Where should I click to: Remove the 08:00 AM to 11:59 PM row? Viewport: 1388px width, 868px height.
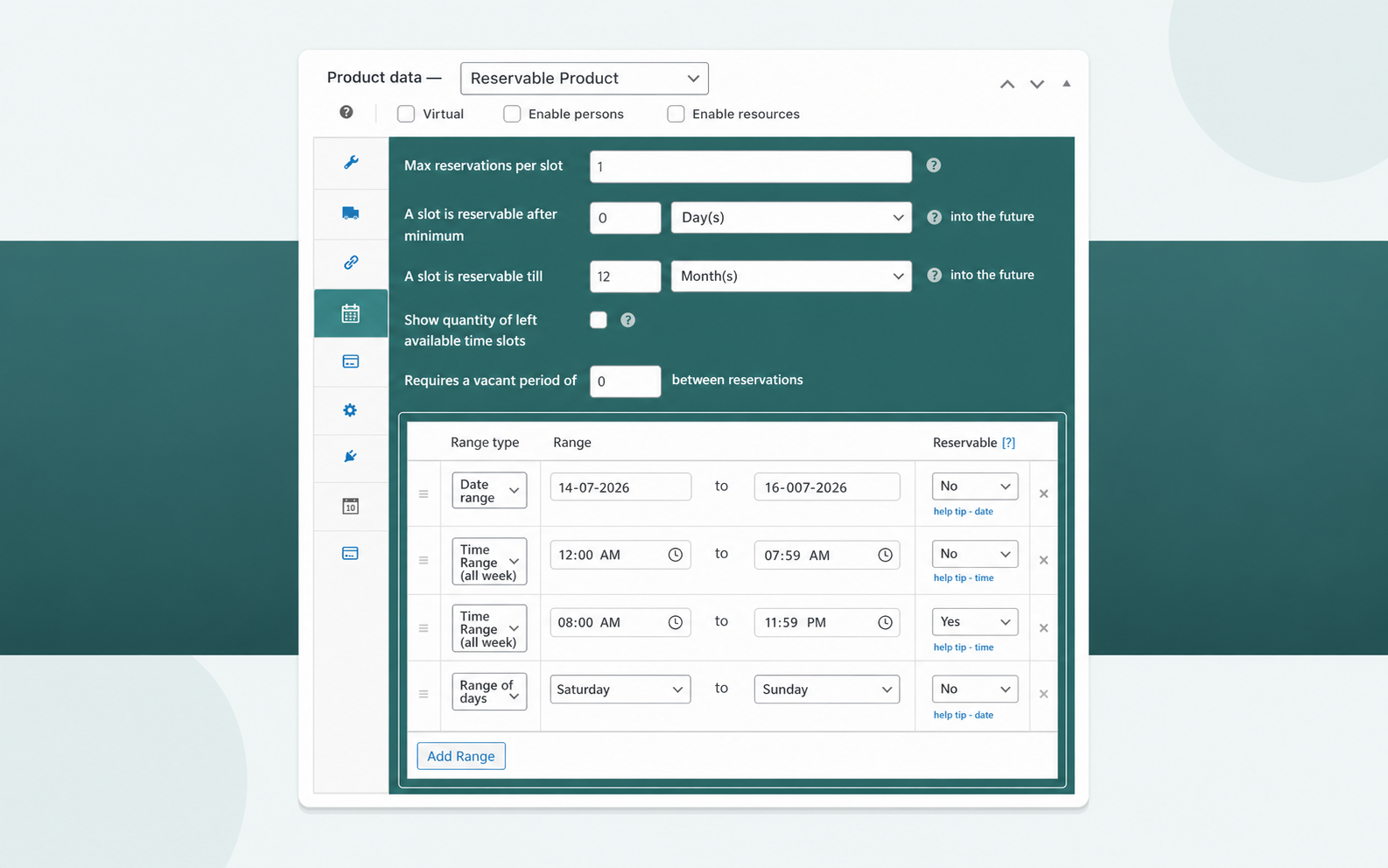point(1044,628)
